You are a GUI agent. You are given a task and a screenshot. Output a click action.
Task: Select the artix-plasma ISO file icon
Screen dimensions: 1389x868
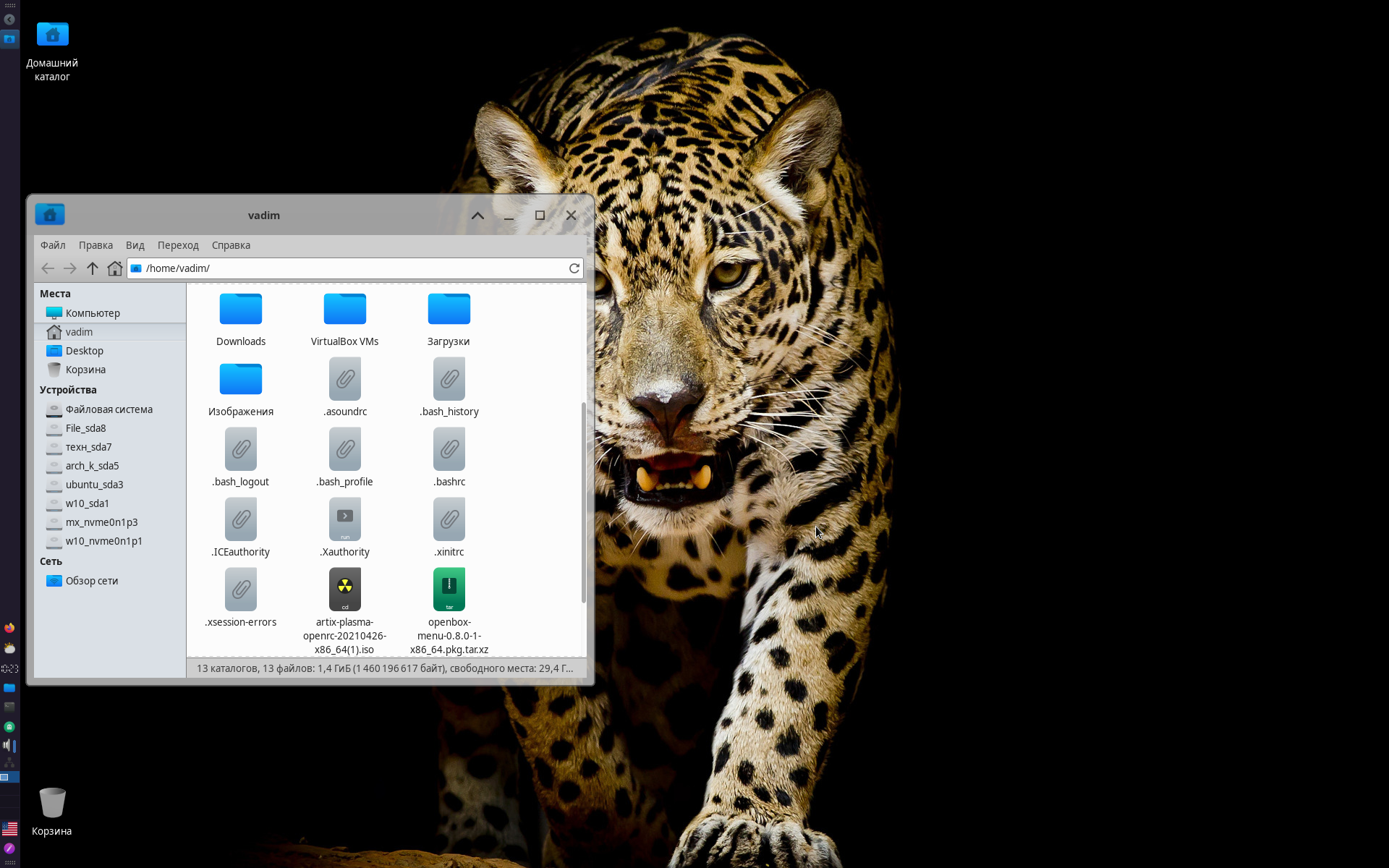(x=344, y=590)
